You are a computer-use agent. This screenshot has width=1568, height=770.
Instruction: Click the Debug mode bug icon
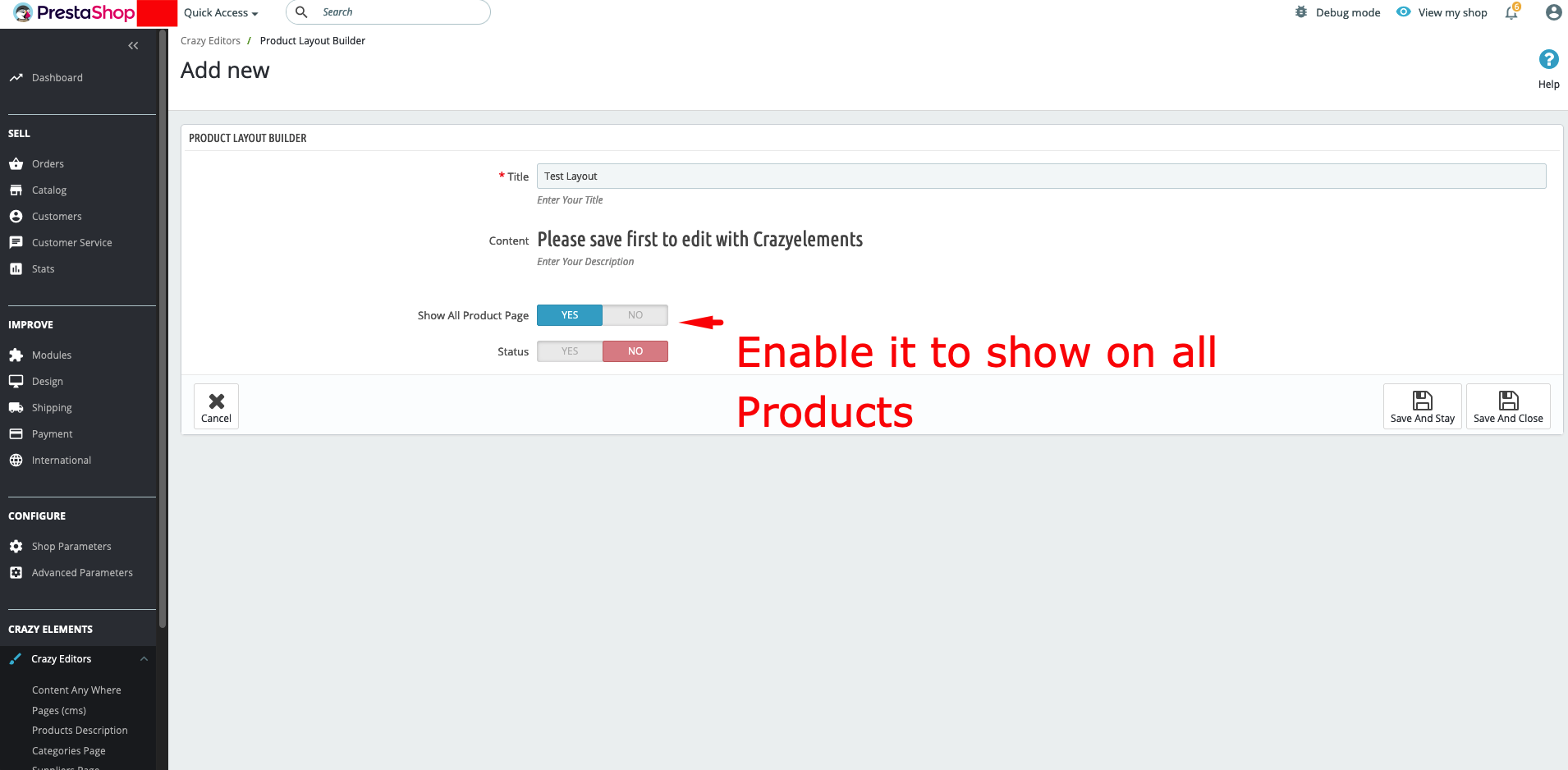pos(1301,12)
